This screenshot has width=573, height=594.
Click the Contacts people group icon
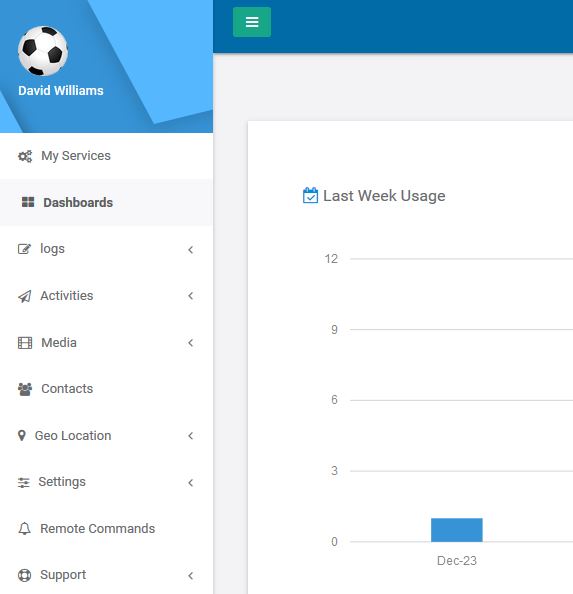pos(25,389)
